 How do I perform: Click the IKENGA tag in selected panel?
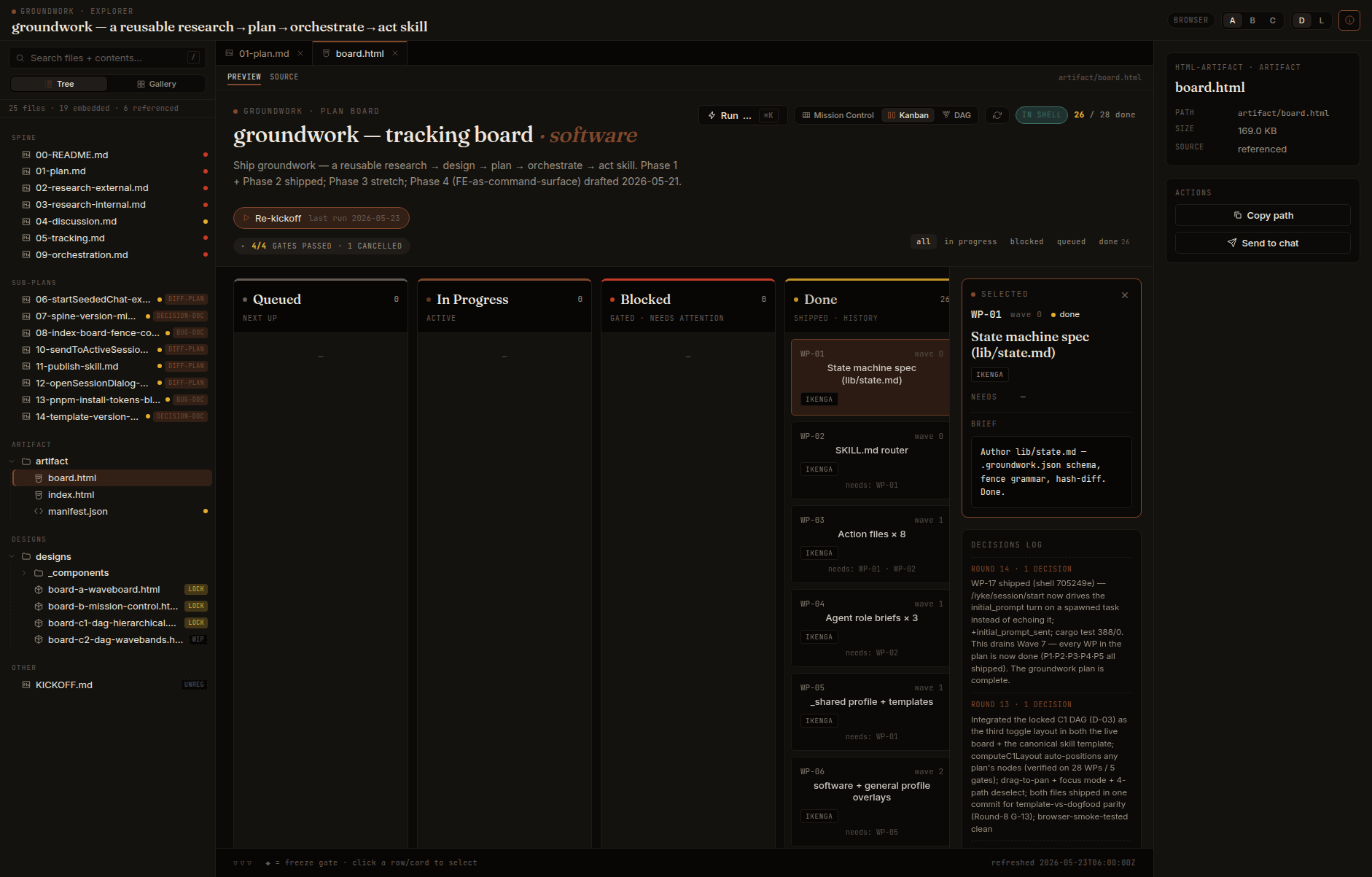click(989, 375)
